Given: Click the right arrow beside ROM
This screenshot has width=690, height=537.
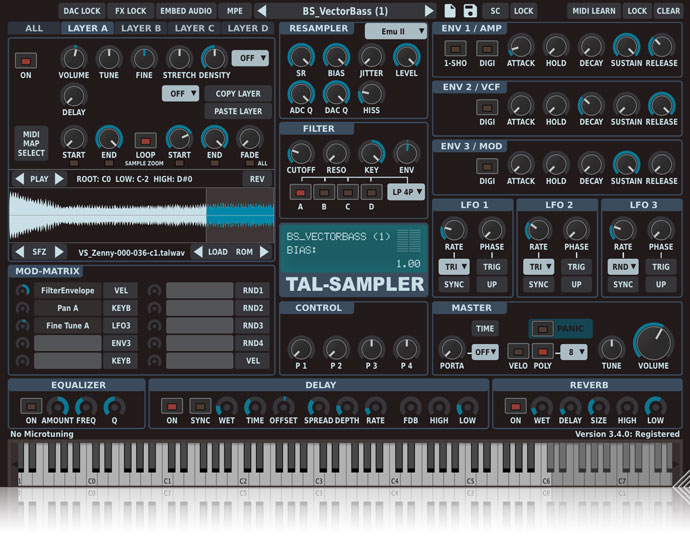Looking at the screenshot, I should click(x=264, y=252).
